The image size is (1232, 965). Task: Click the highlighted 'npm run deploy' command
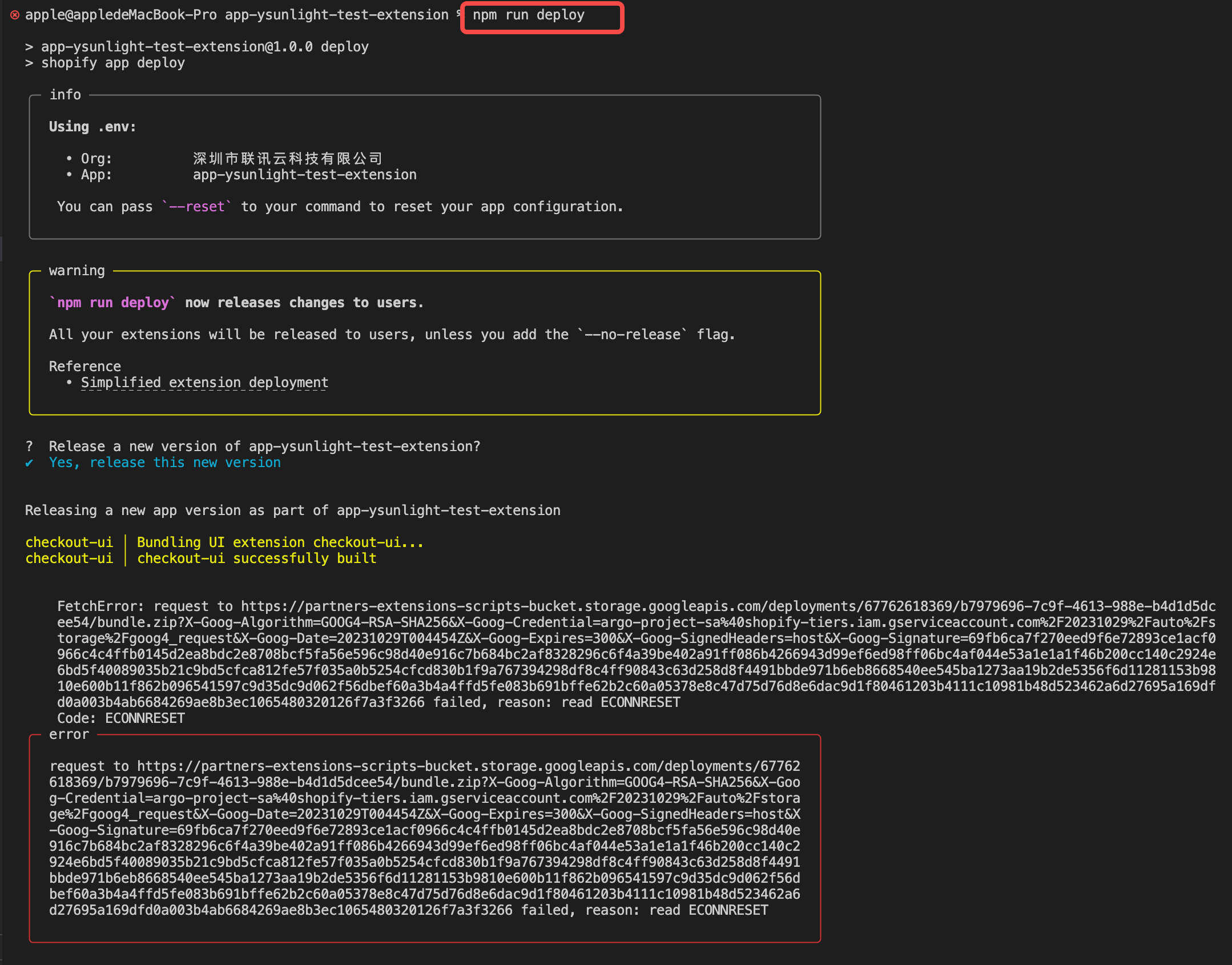click(x=528, y=15)
